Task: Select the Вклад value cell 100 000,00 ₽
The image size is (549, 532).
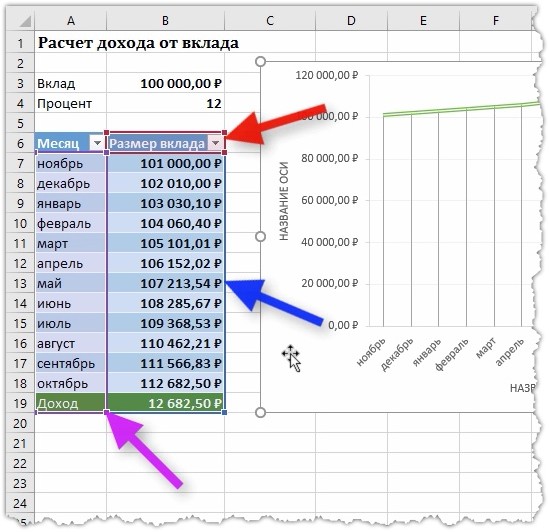Action: click(165, 83)
